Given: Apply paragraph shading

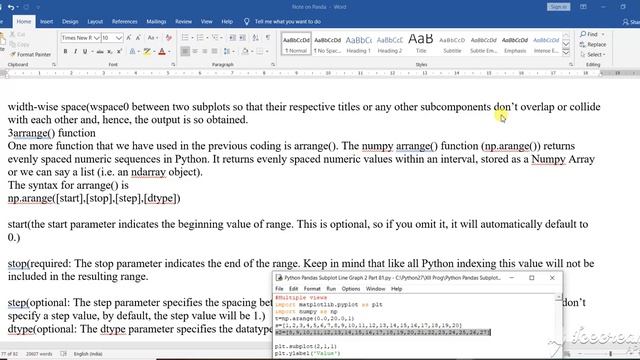Looking at the screenshot, I should [x=245, y=51].
